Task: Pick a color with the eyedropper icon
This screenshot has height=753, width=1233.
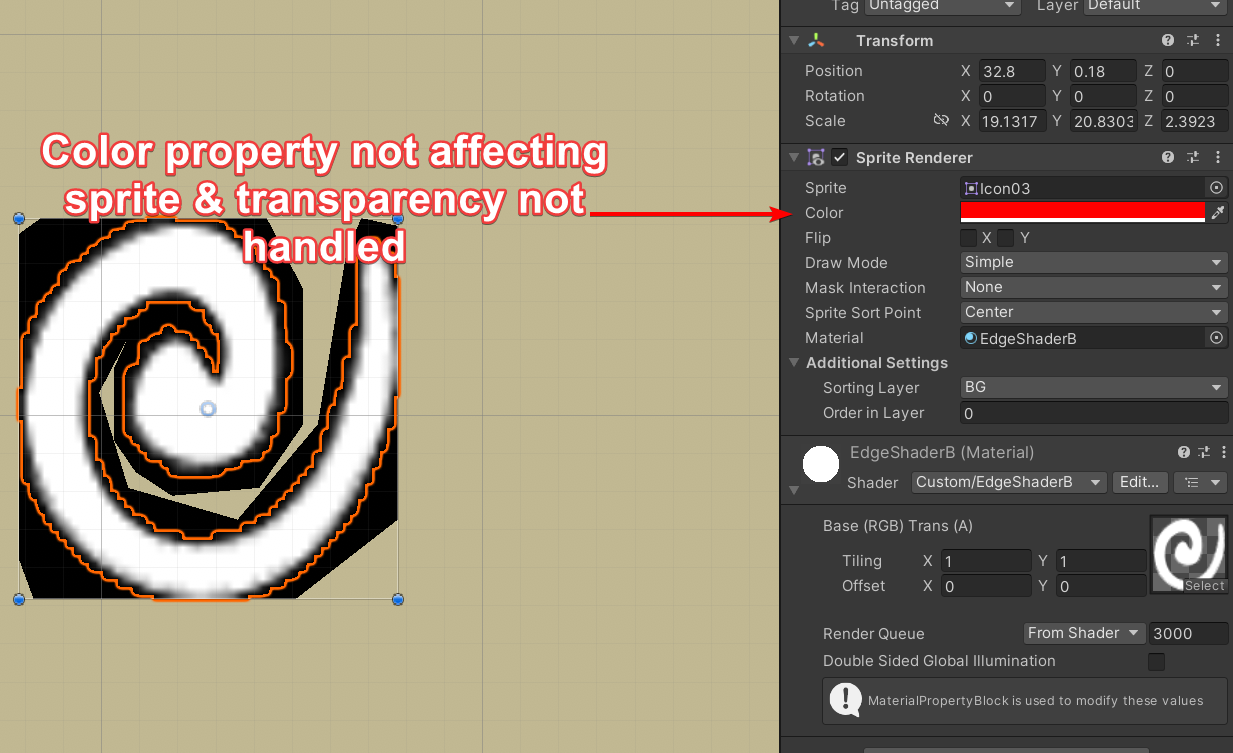Action: coord(1217,212)
